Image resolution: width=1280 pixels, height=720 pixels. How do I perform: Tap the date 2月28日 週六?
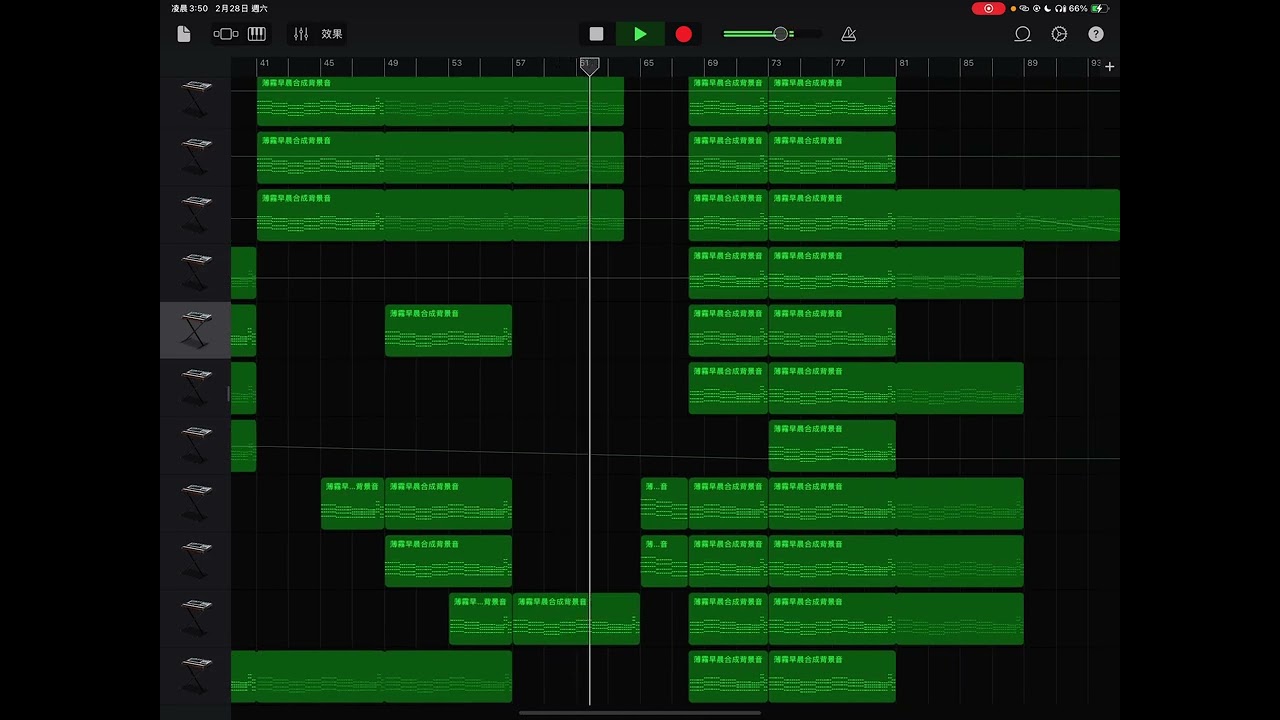241,8
